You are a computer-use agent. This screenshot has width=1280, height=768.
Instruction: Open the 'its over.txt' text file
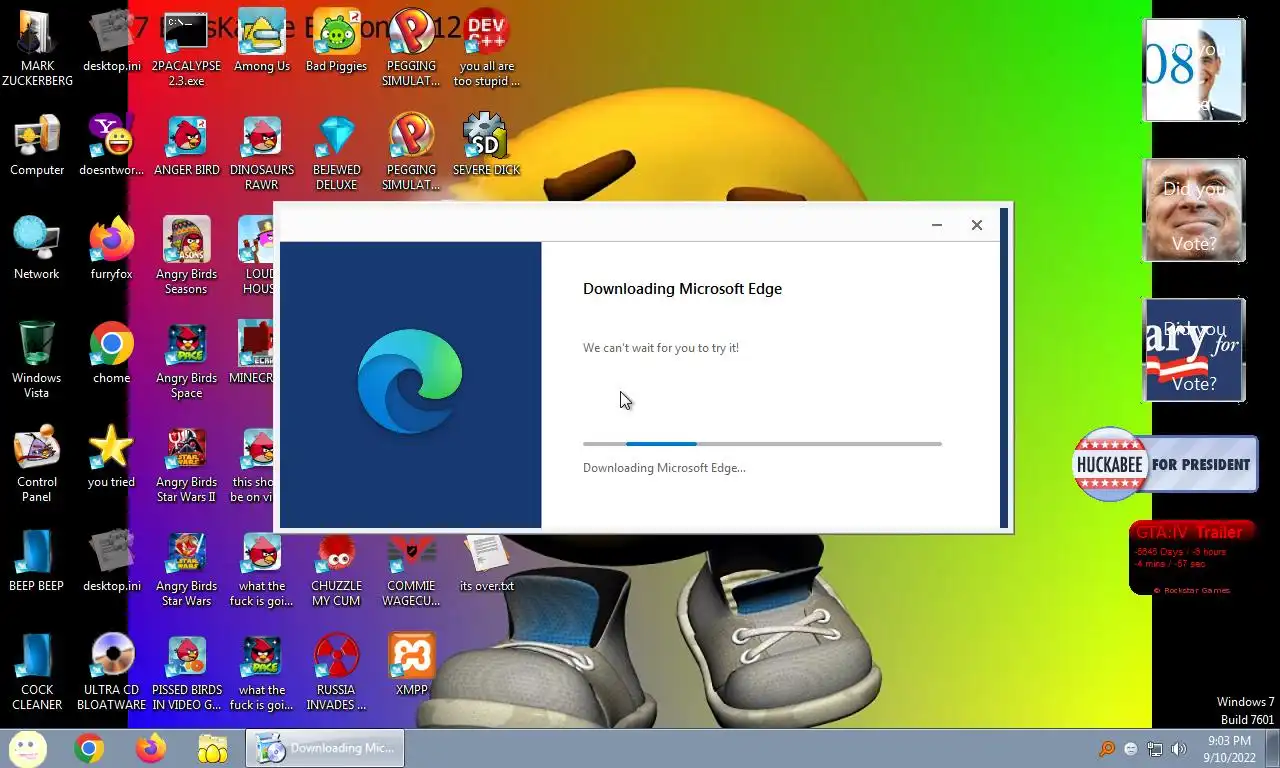click(x=486, y=560)
